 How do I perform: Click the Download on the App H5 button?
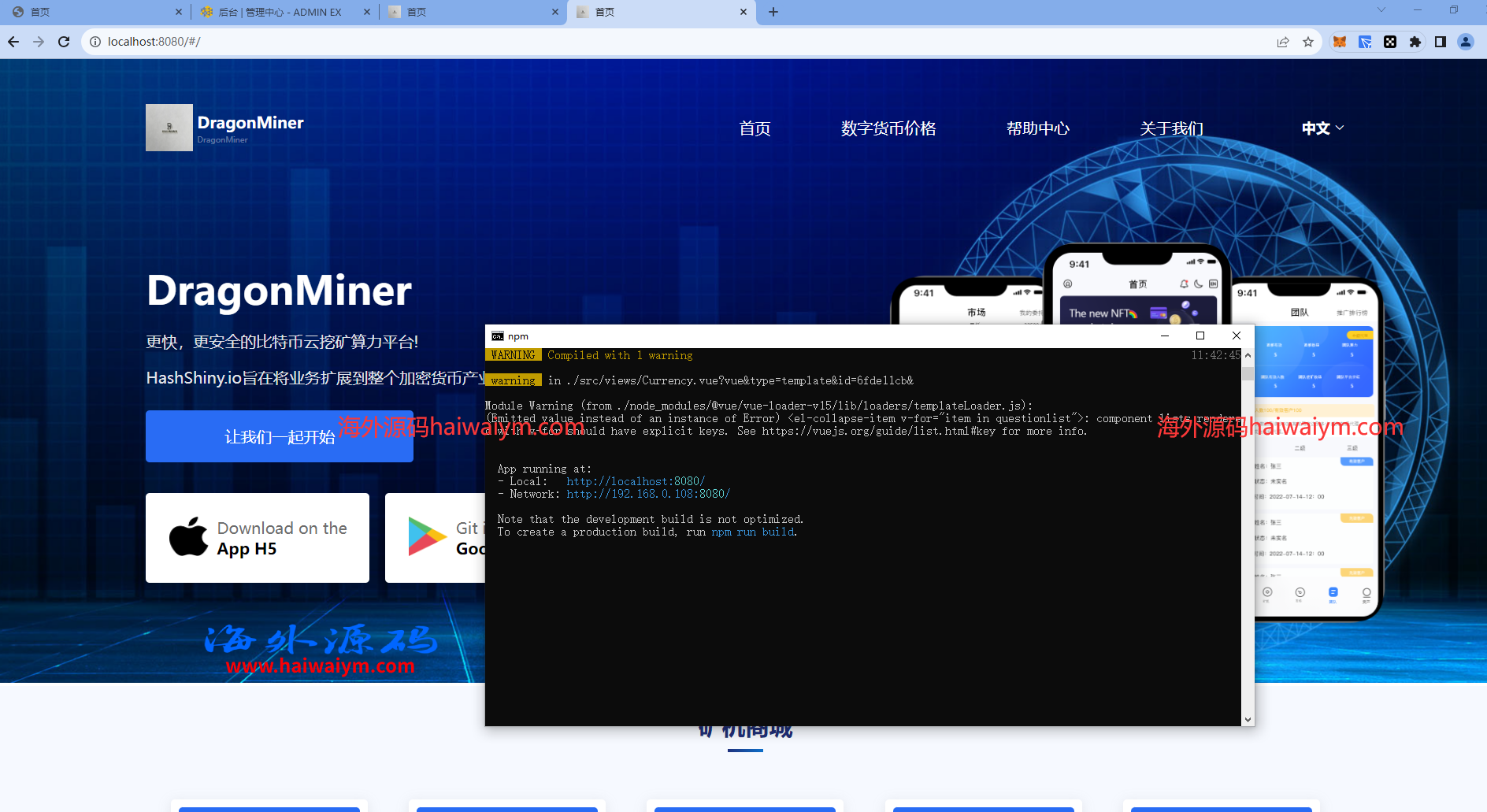click(258, 538)
